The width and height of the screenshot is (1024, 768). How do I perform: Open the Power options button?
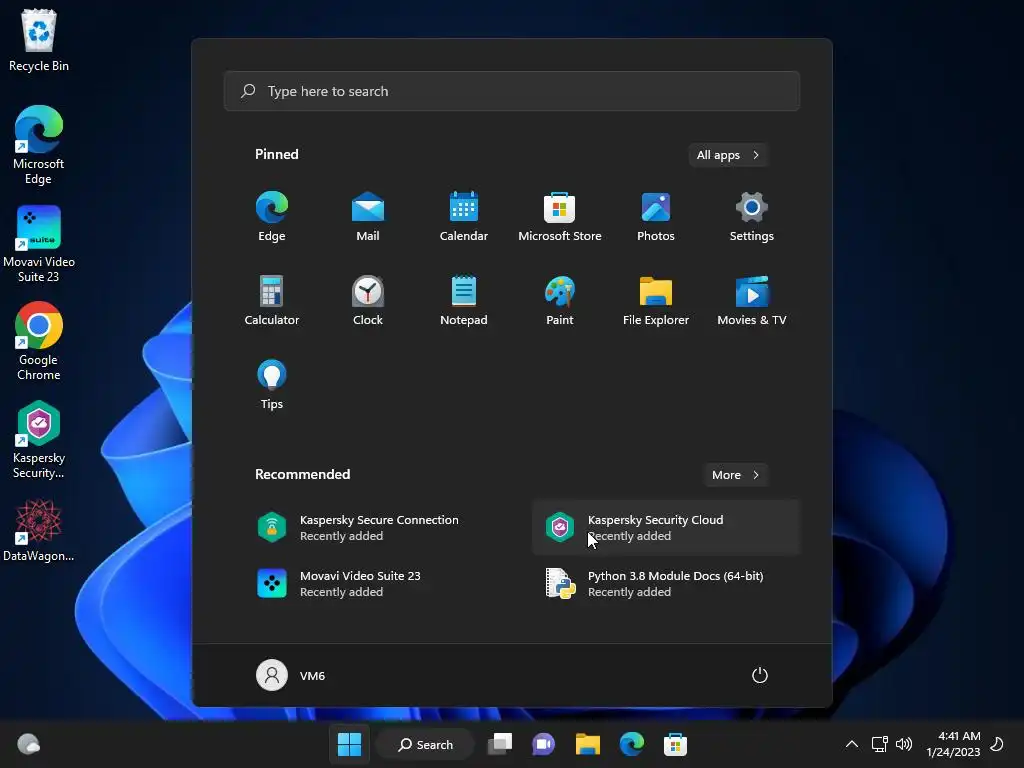click(x=760, y=675)
